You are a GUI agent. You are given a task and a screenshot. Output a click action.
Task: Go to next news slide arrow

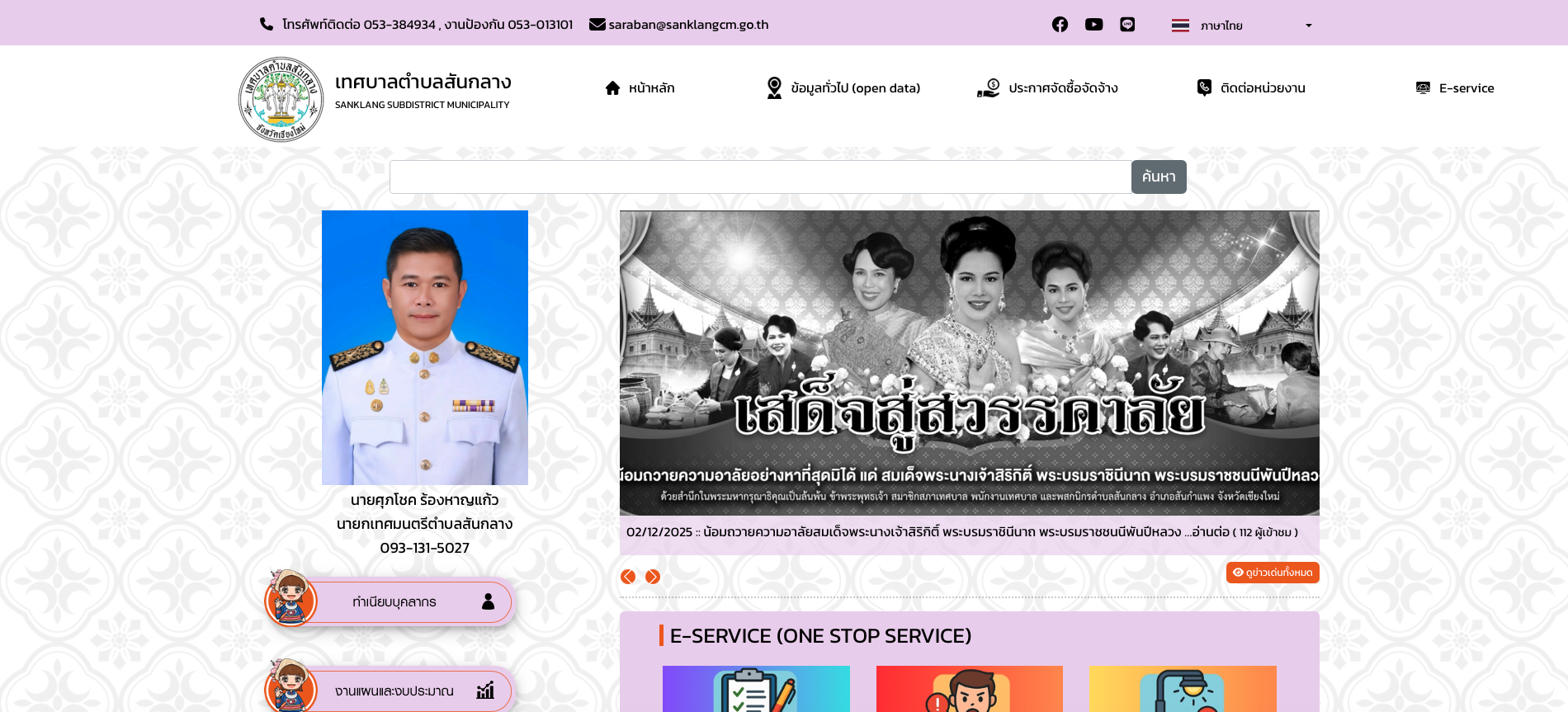(x=653, y=577)
